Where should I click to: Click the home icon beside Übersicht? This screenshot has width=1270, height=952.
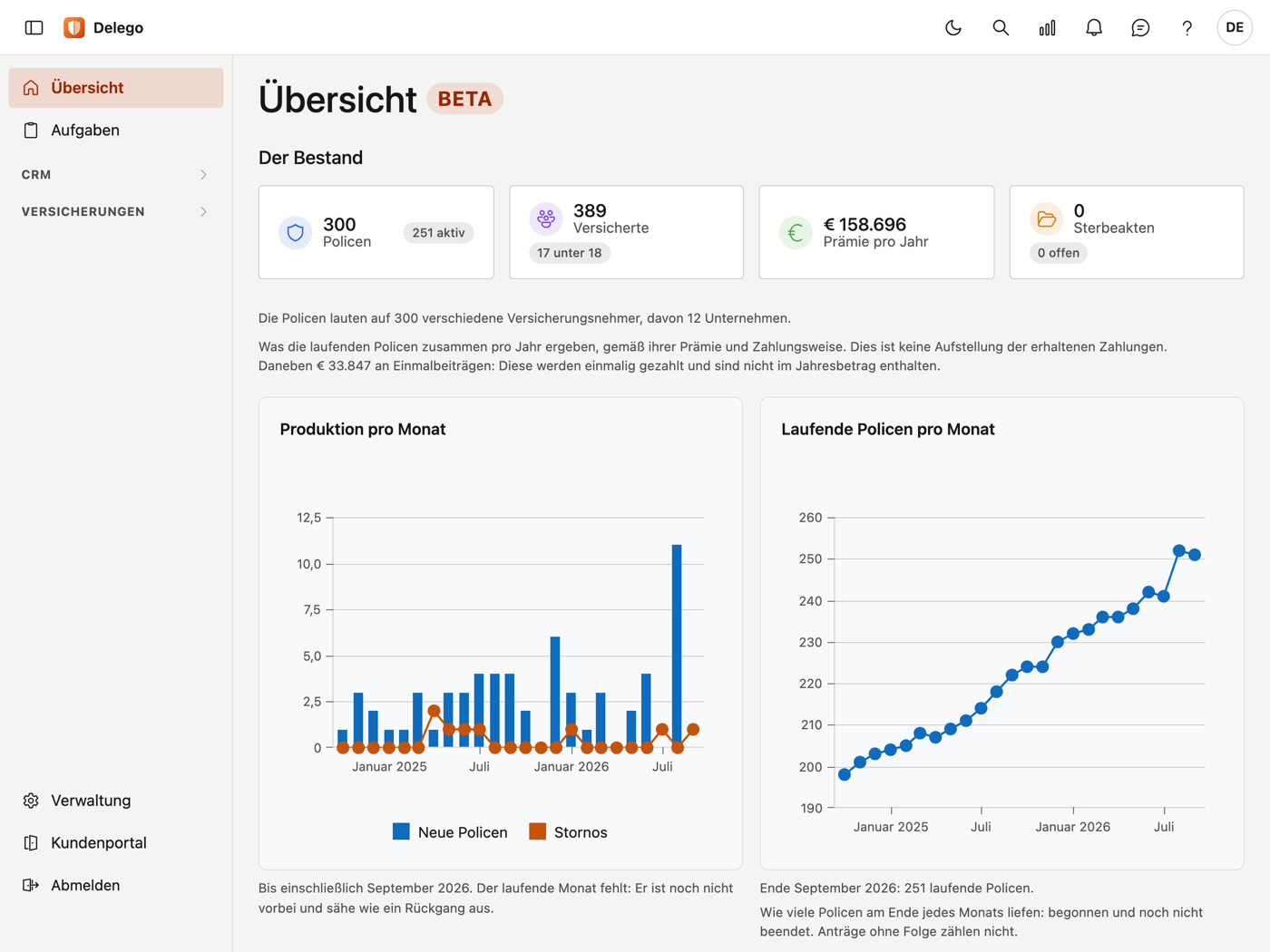(31, 88)
